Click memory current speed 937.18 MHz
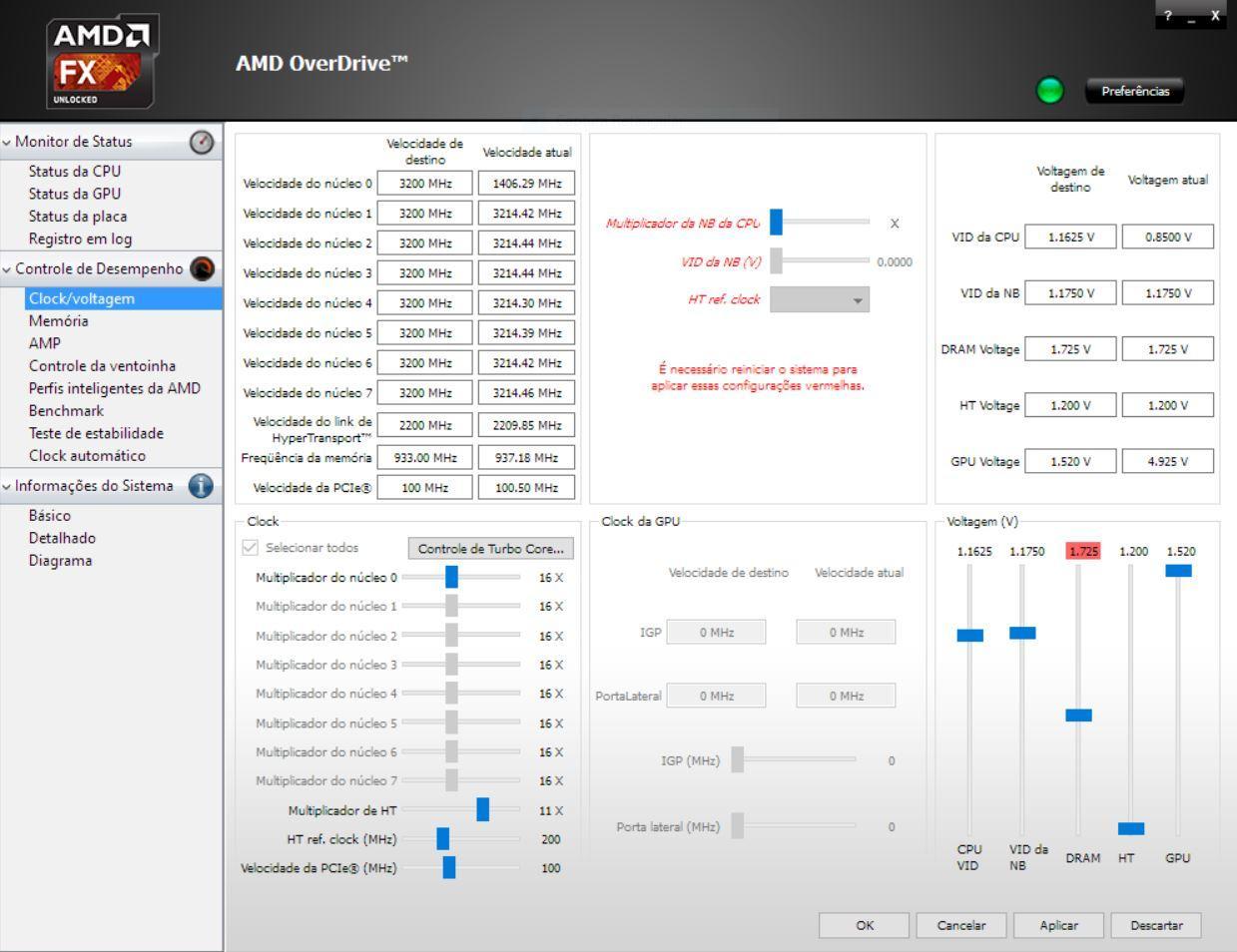 coord(526,458)
